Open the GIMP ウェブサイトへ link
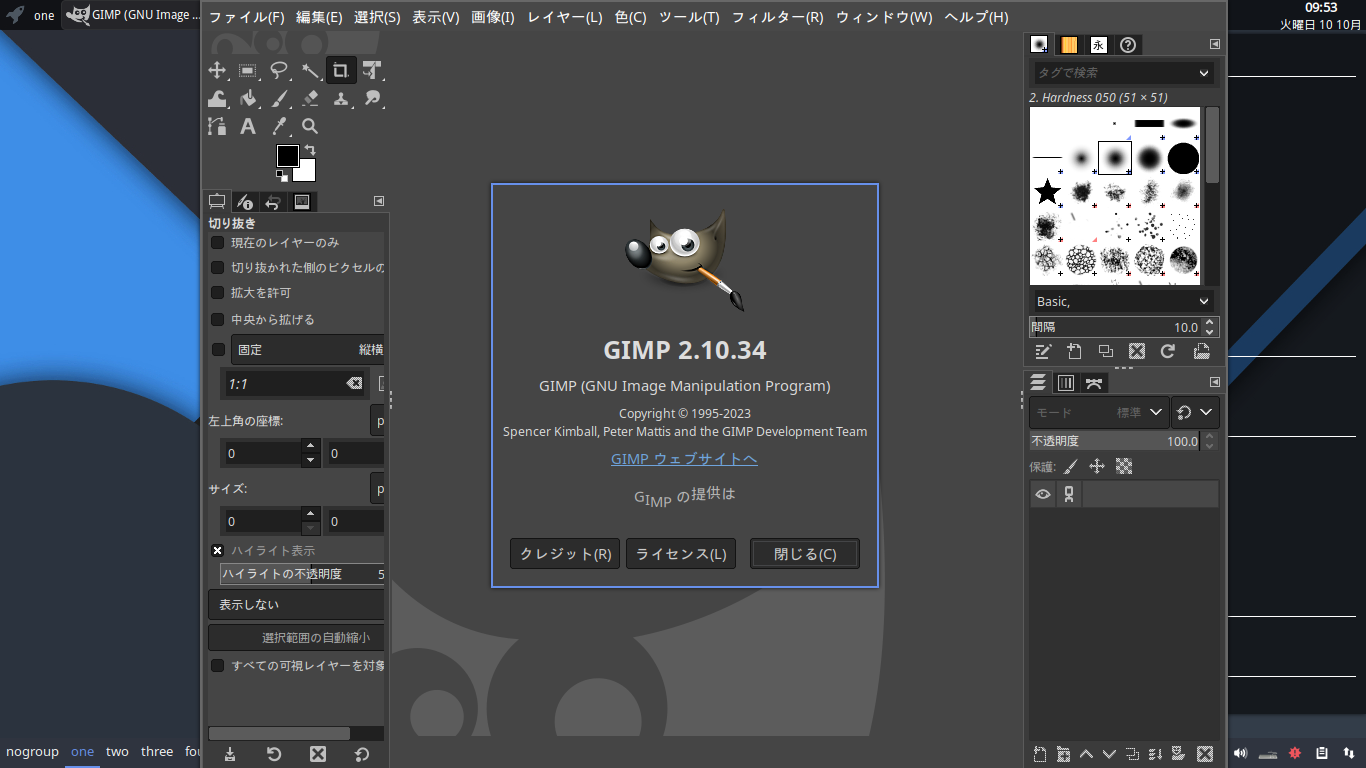1366x768 pixels. (684, 459)
